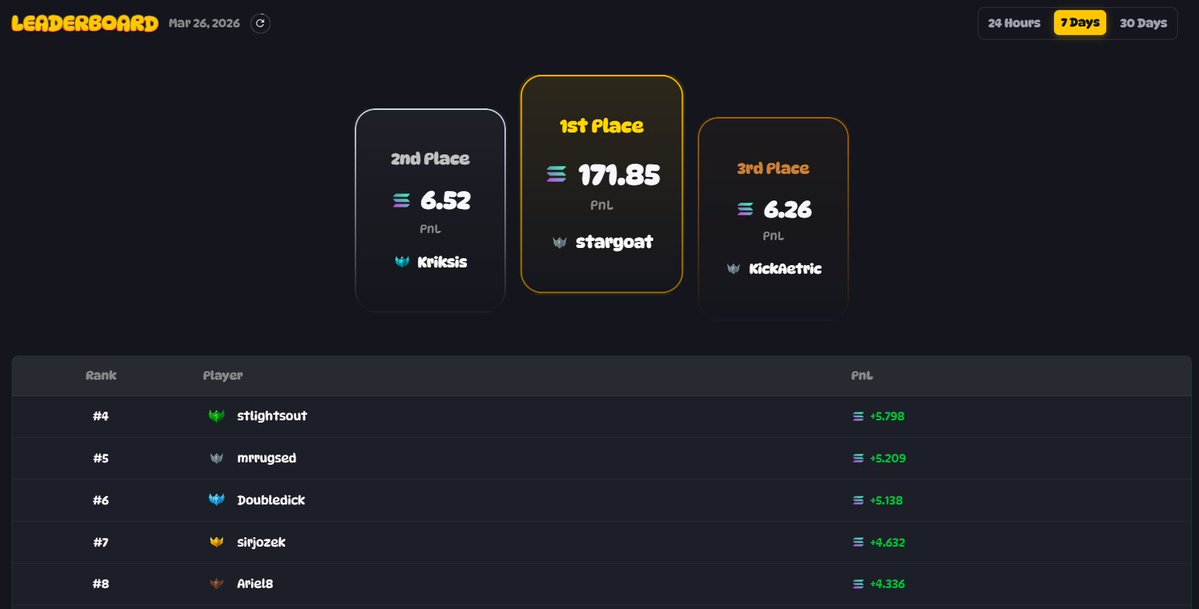Open the stlightsout player profile
The height and width of the screenshot is (609, 1199).
pyautogui.click(x=272, y=416)
